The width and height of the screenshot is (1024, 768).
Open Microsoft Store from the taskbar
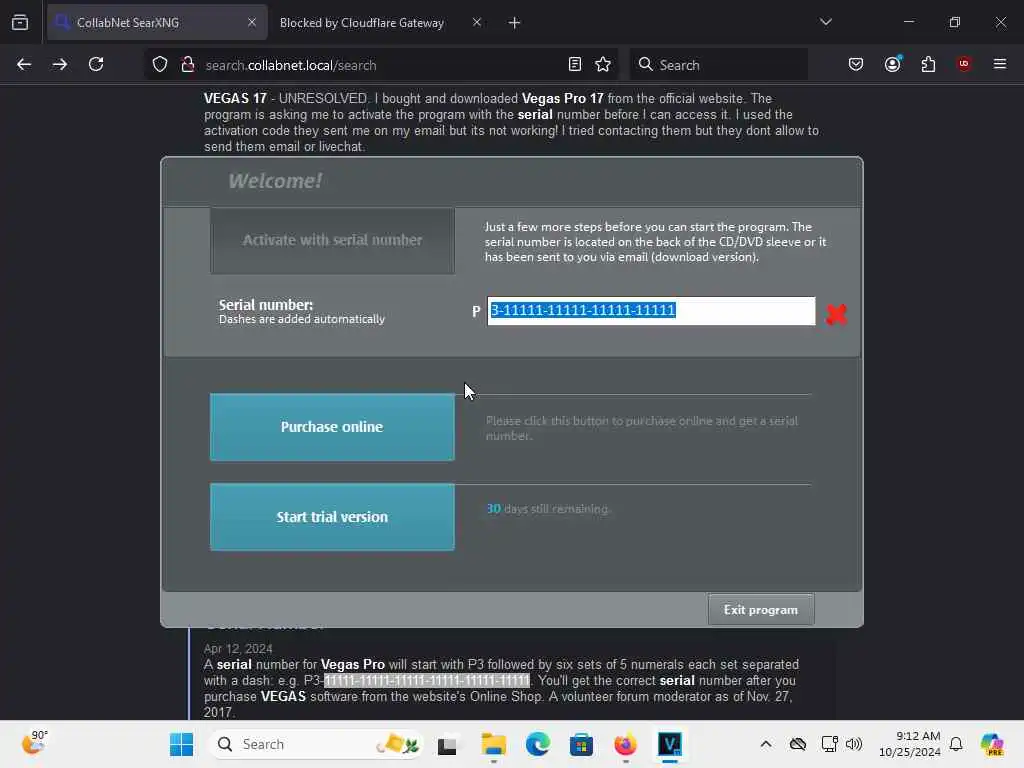(x=581, y=744)
